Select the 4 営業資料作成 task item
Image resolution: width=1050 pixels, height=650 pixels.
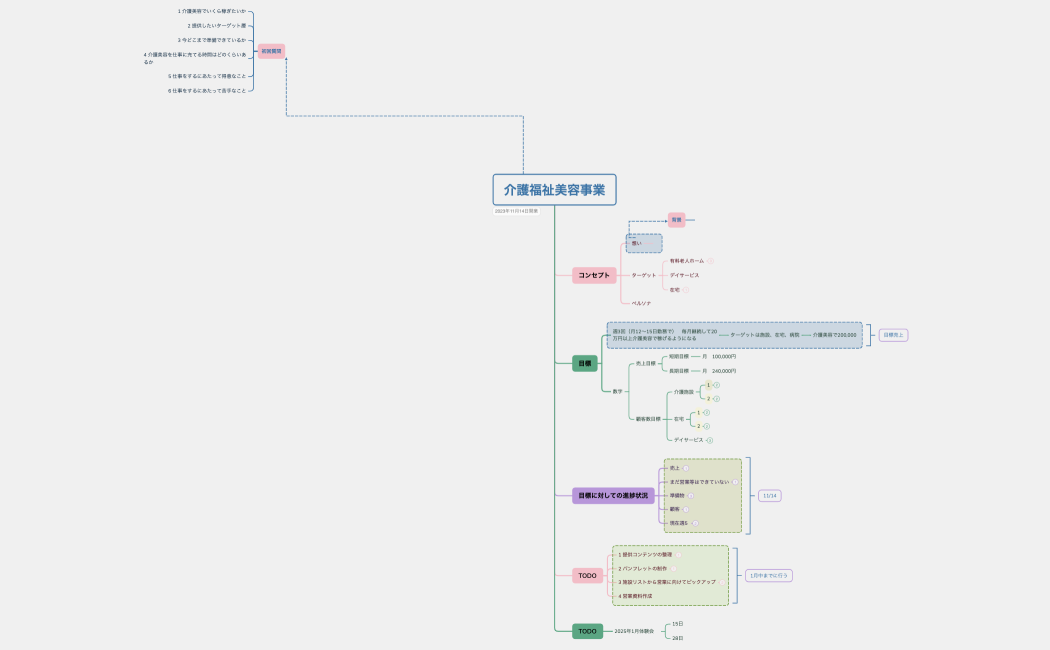coord(635,596)
